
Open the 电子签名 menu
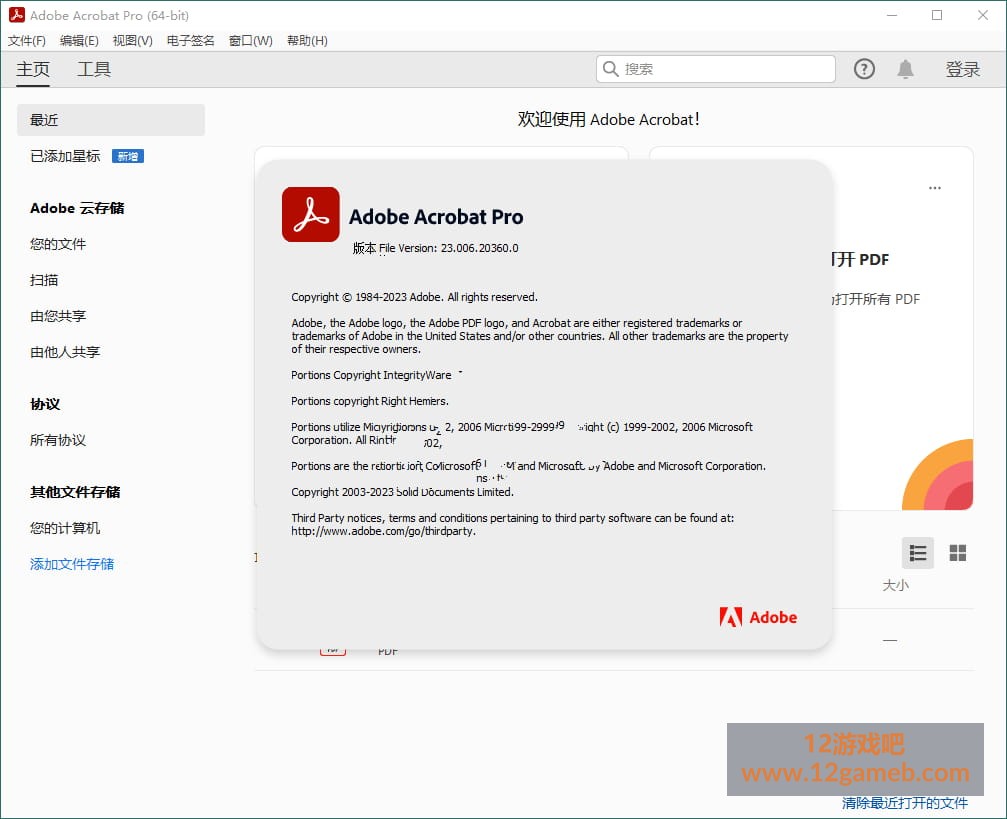coord(190,40)
